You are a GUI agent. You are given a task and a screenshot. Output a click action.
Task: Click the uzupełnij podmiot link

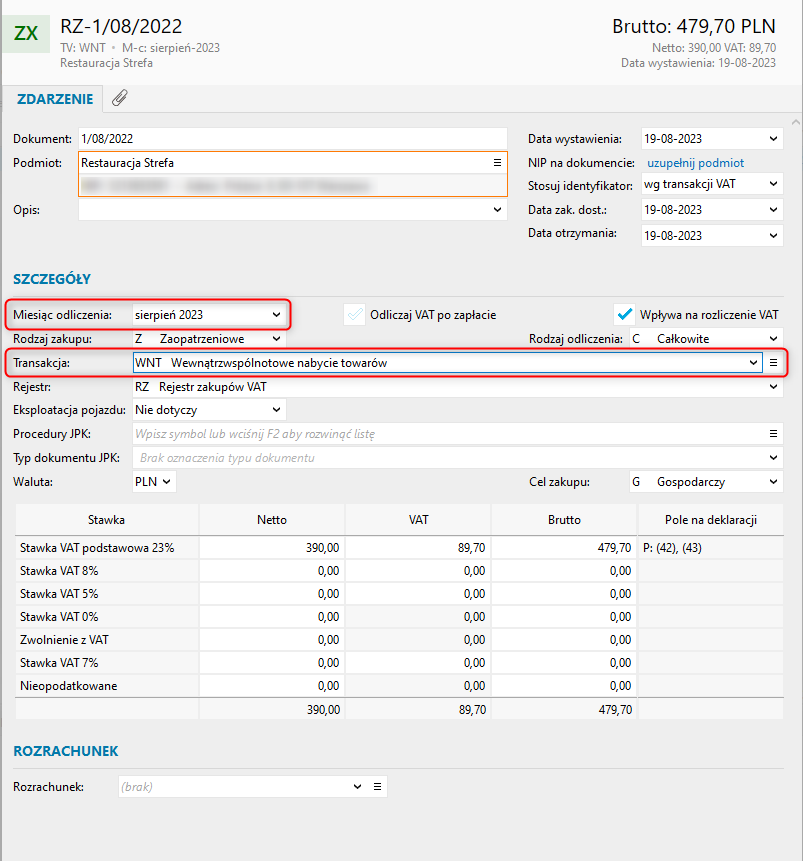click(x=695, y=163)
